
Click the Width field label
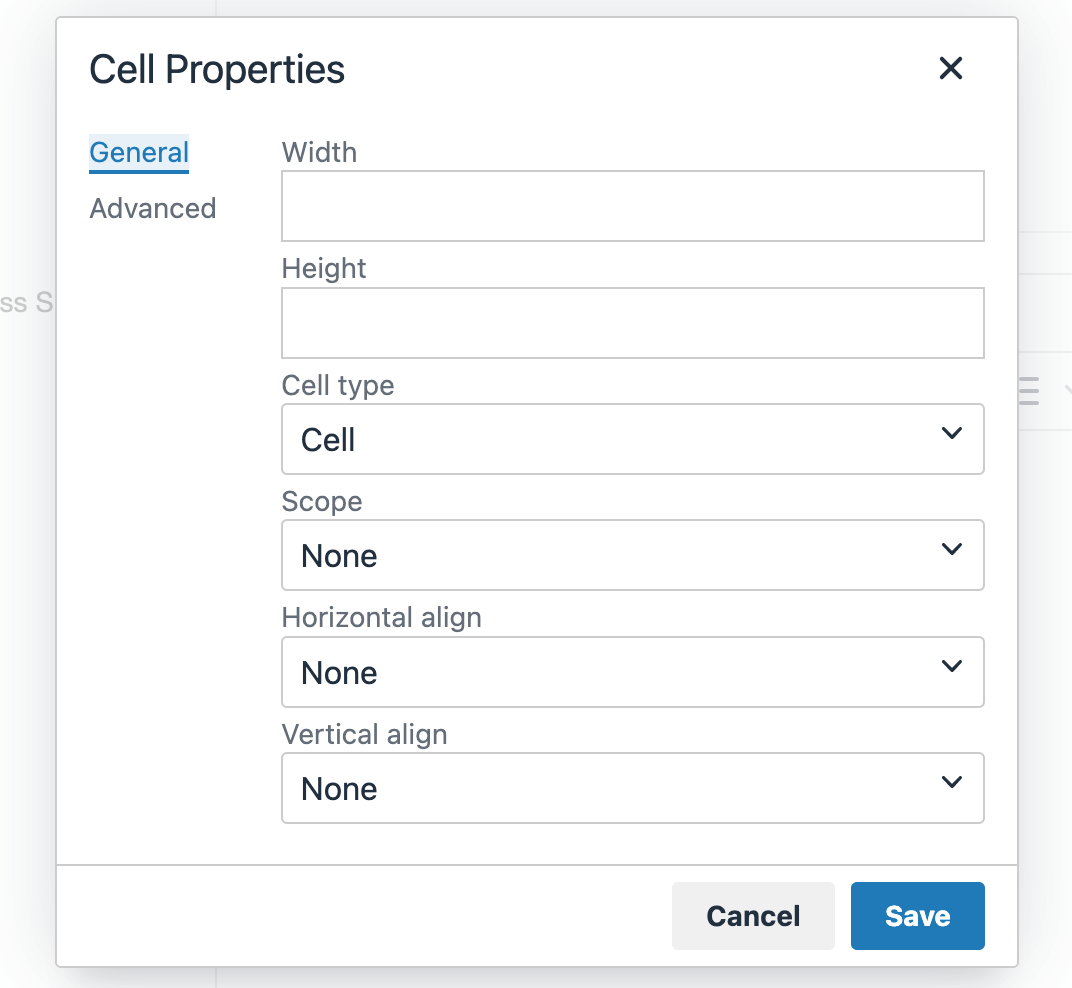(x=319, y=152)
